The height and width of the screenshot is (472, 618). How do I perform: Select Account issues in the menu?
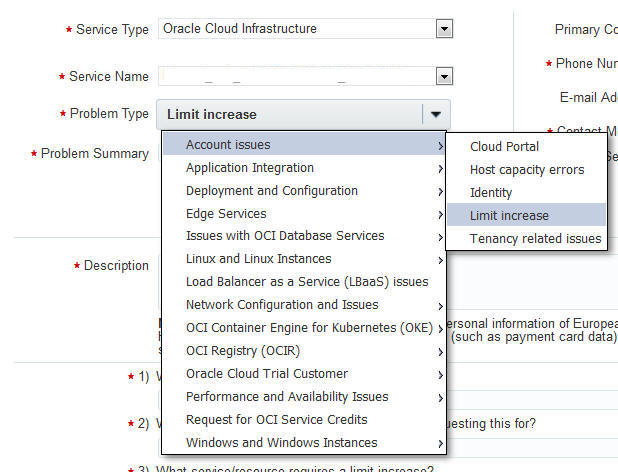(304, 144)
